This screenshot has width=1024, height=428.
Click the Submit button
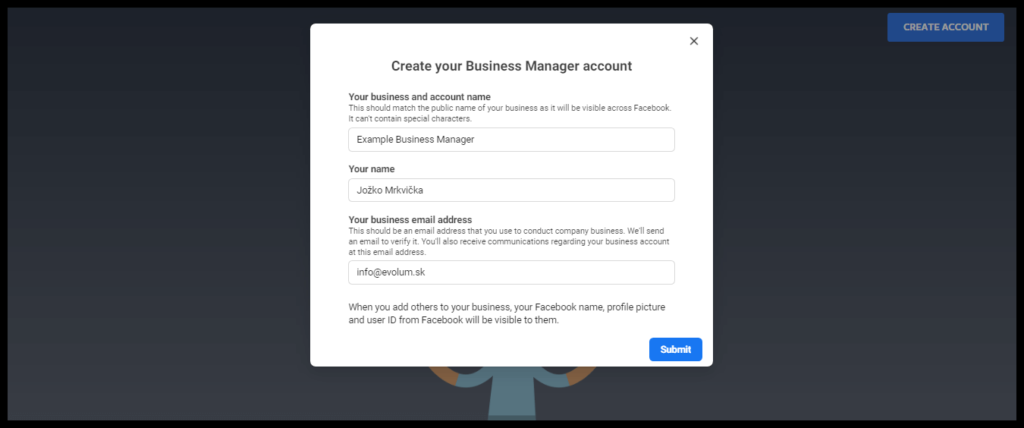(675, 350)
